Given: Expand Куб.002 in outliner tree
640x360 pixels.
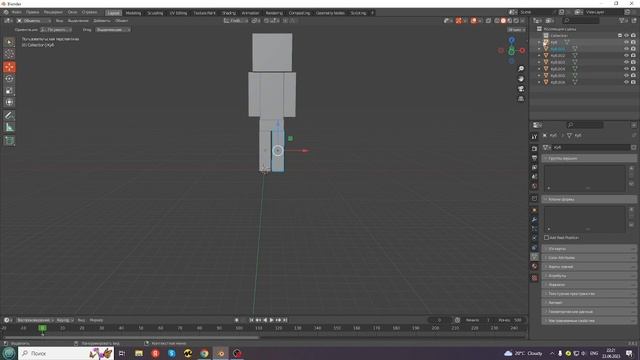Looking at the screenshot, I should click(x=539, y=56).
